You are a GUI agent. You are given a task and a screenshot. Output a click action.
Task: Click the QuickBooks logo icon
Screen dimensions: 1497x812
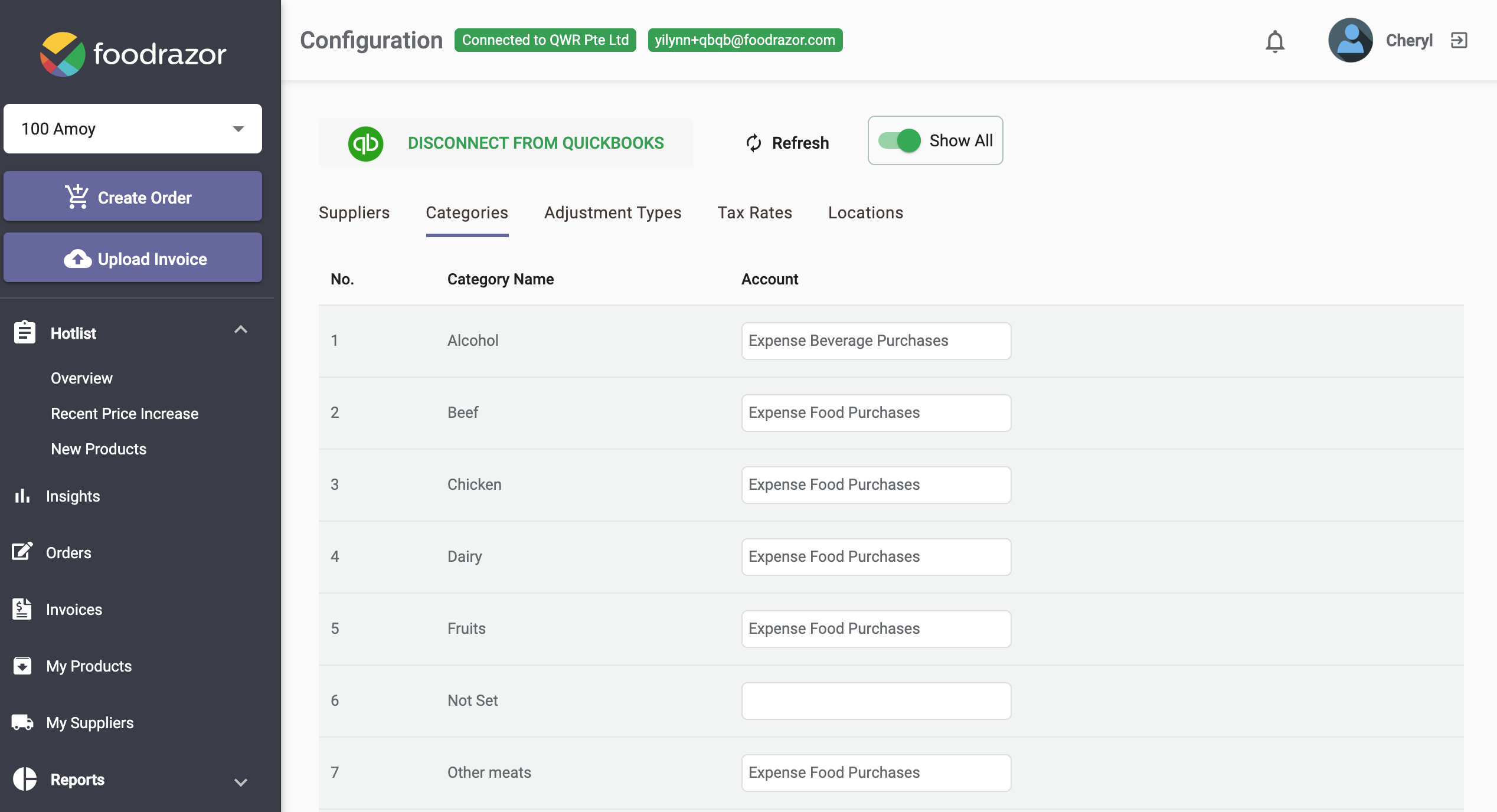366,143
